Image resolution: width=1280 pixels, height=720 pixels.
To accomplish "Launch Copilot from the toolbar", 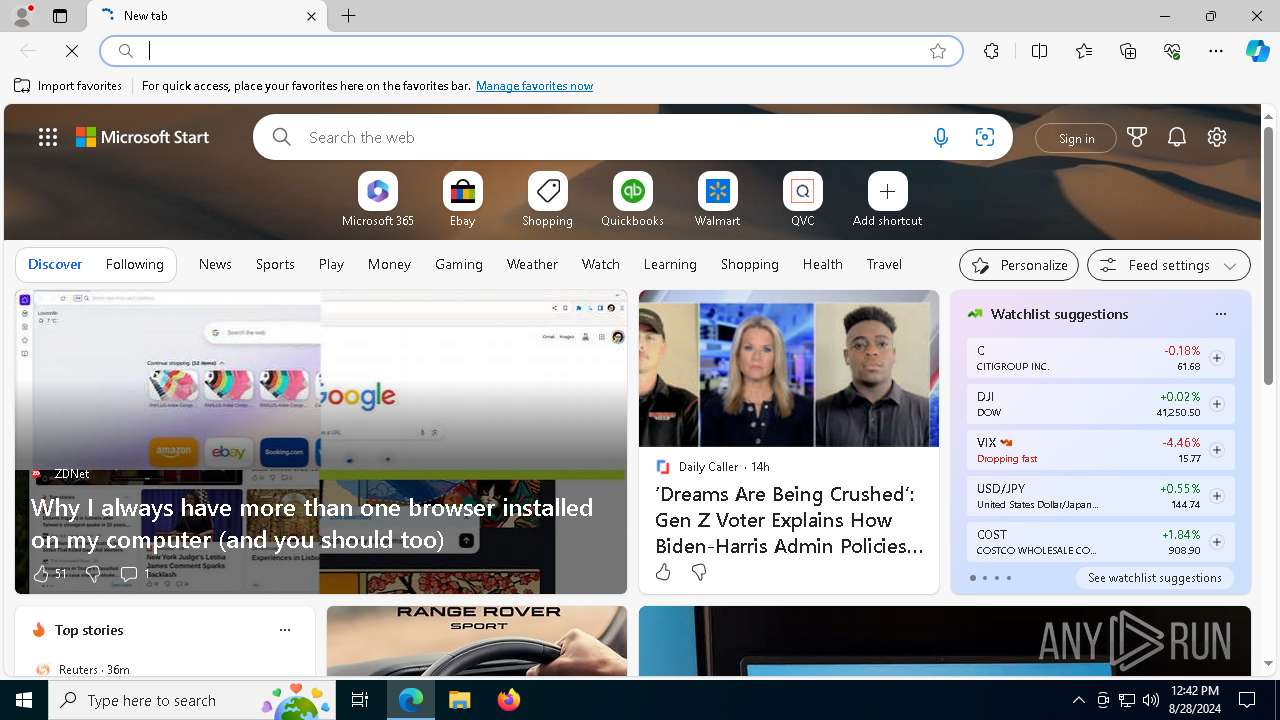I will [1257, 51].
